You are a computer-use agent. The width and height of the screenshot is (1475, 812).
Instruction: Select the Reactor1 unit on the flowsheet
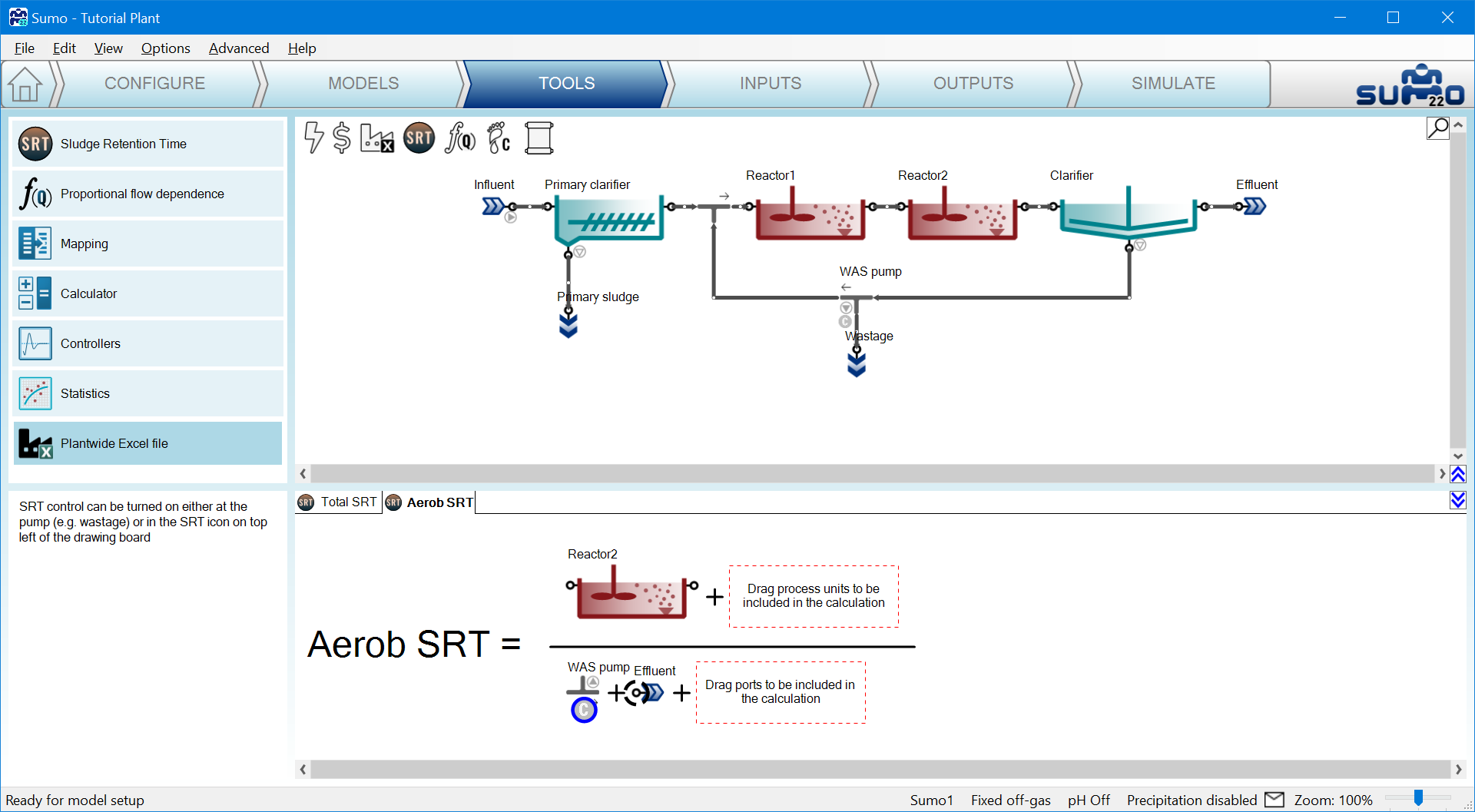coord(810,219)
